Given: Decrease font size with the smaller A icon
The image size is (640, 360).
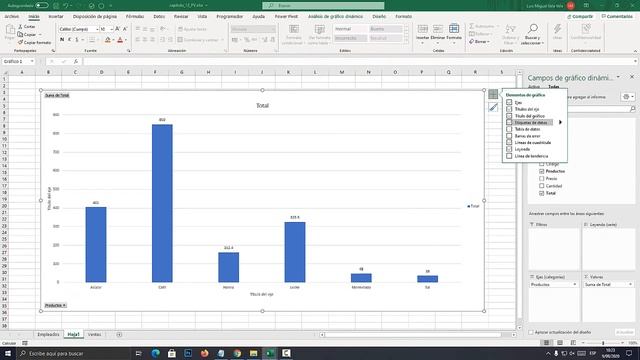Looking at the screenshot, I should (125, 29).
